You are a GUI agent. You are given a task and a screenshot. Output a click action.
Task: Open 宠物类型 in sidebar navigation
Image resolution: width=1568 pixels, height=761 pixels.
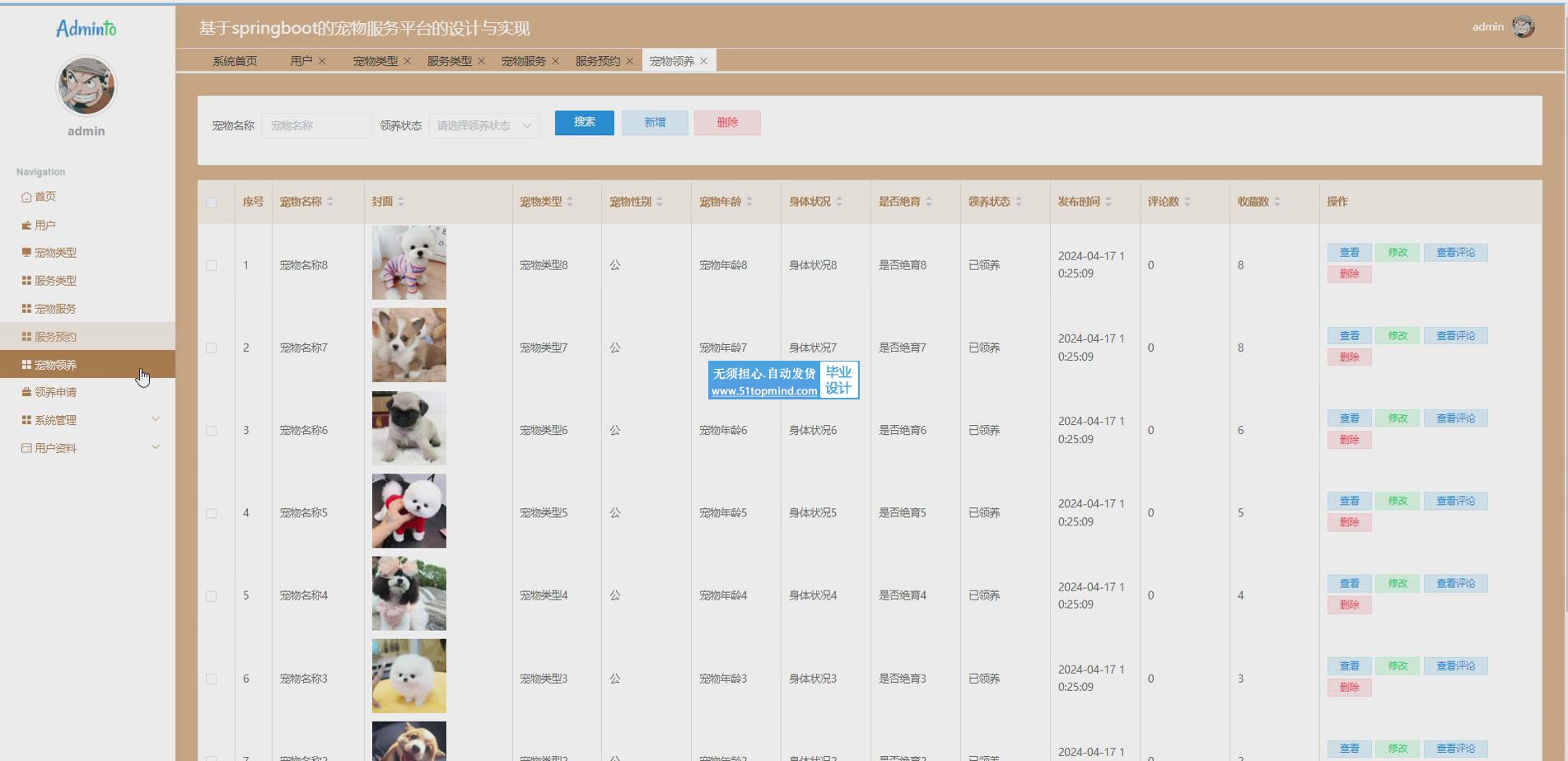tap(87, 253)
